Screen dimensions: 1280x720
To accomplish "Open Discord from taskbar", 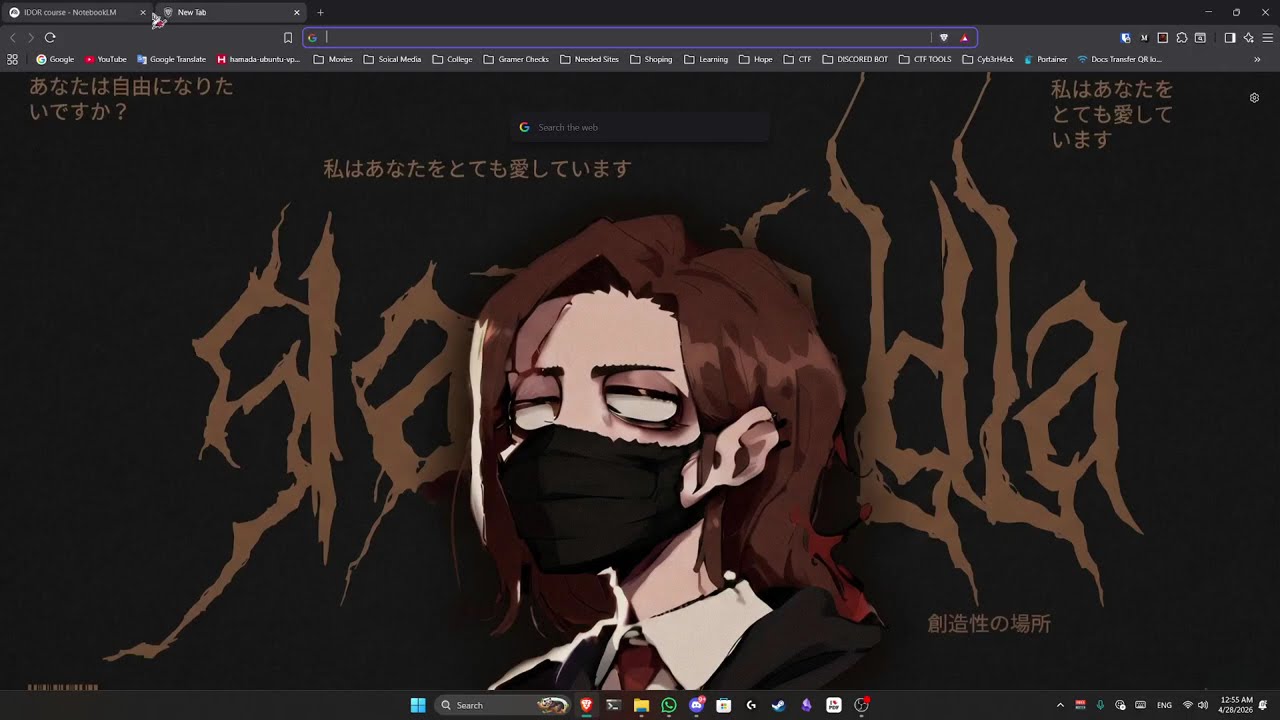I will coord(697,705).
